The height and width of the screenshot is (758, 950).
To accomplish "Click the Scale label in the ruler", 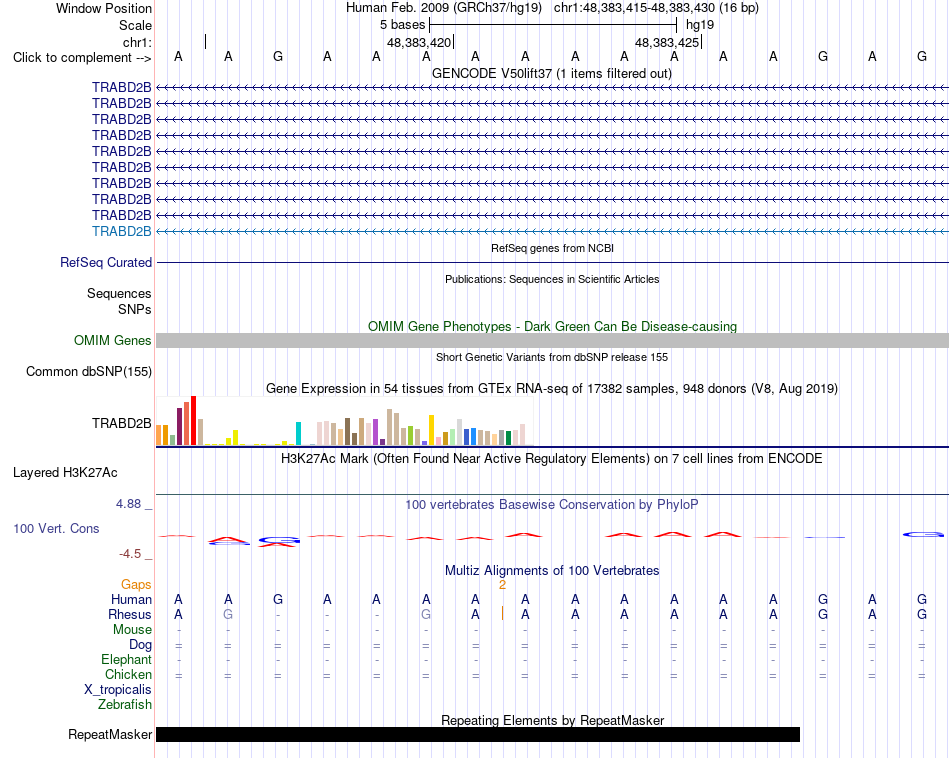I will [135, 25].
